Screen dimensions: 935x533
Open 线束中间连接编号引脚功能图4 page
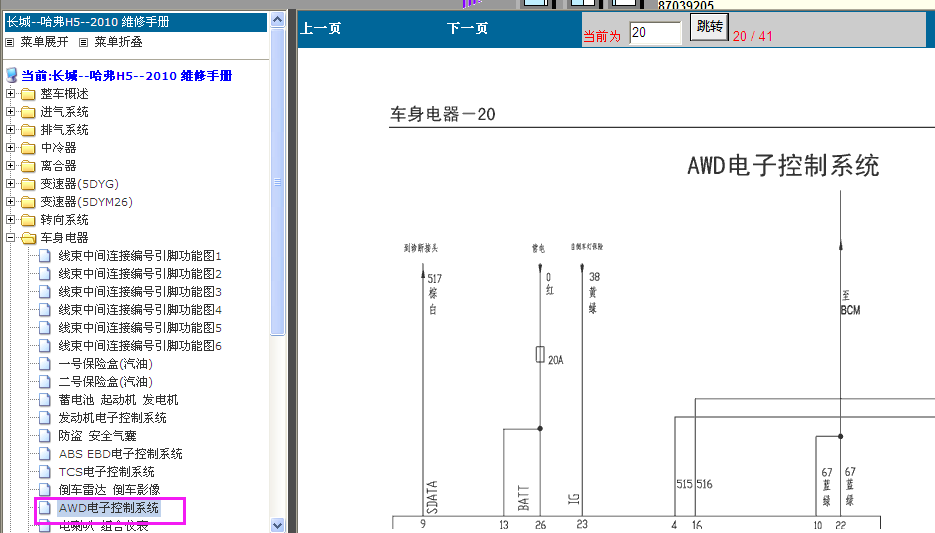tap(140, 309)
